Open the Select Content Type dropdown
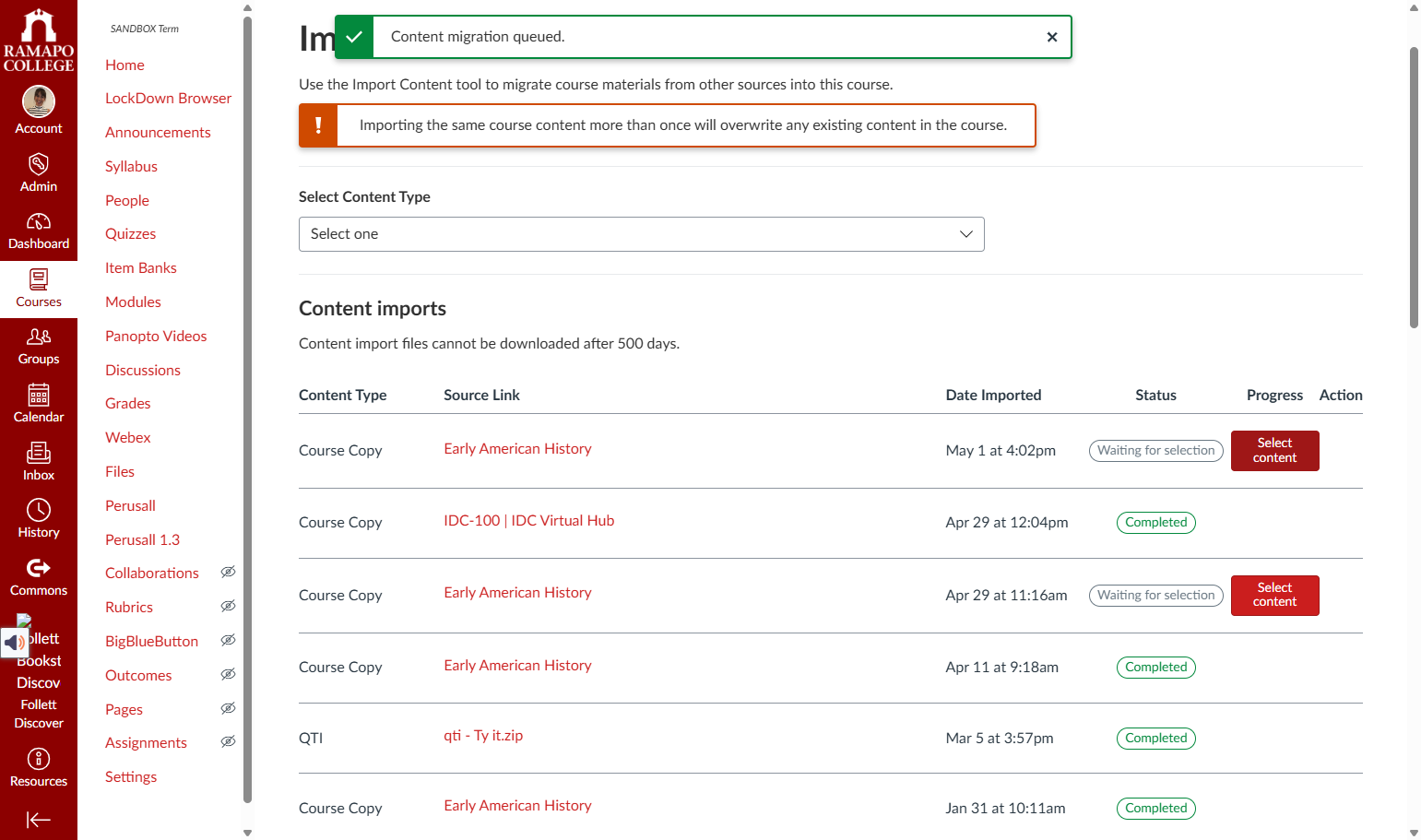The image size is (1421, 840). tap(642, 234)
